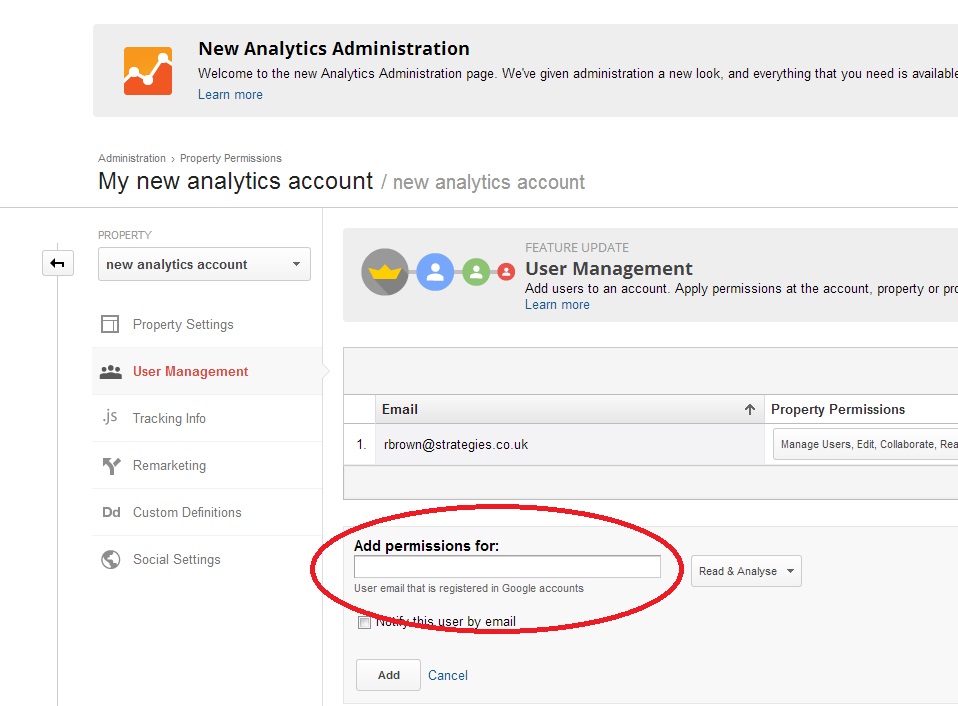This screenshot has width=958, height=706.
Task: Toggle the Notify this user by email checkbox
Action: tap(364, 622)
